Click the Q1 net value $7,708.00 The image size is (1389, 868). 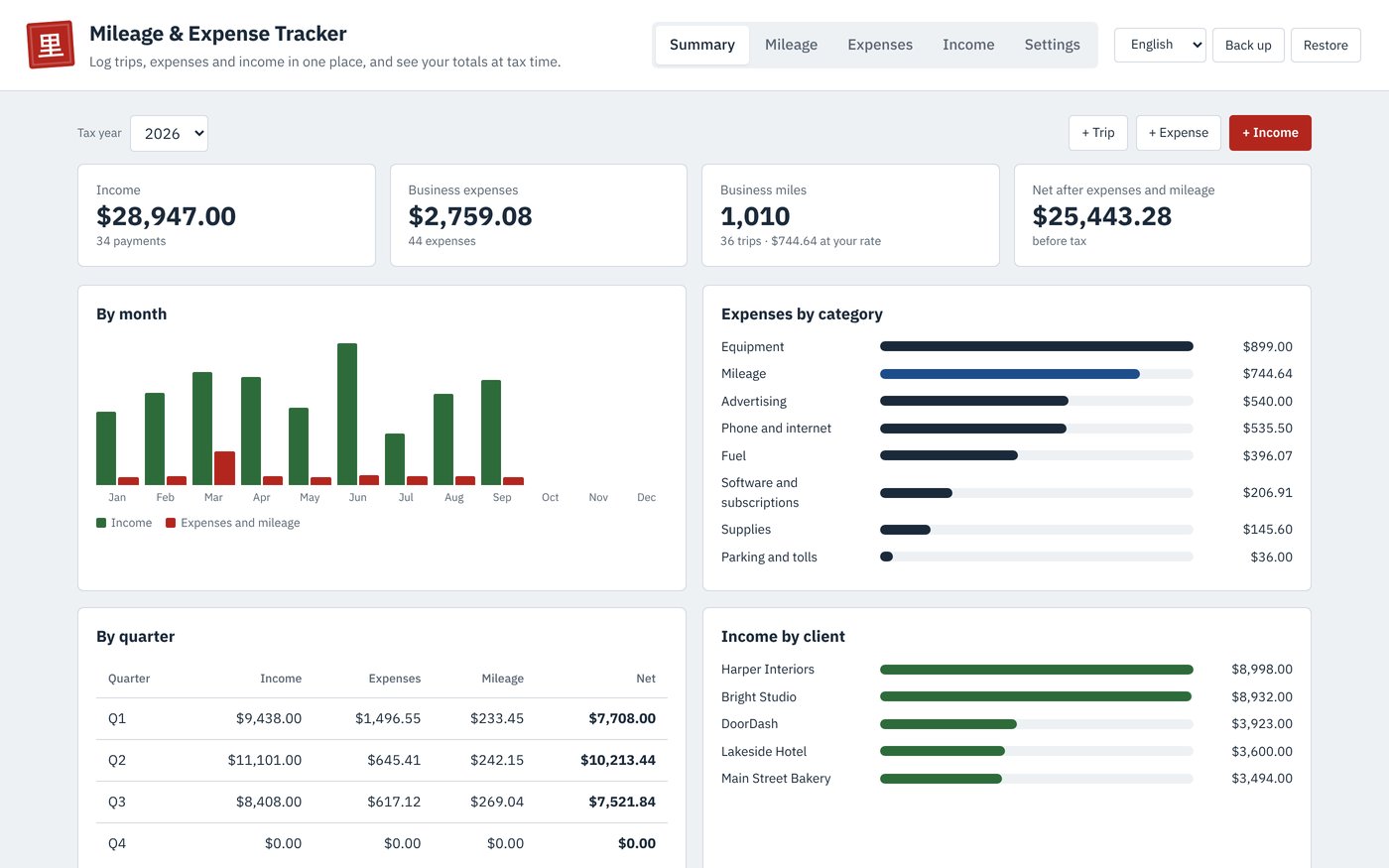pos(622,718)
